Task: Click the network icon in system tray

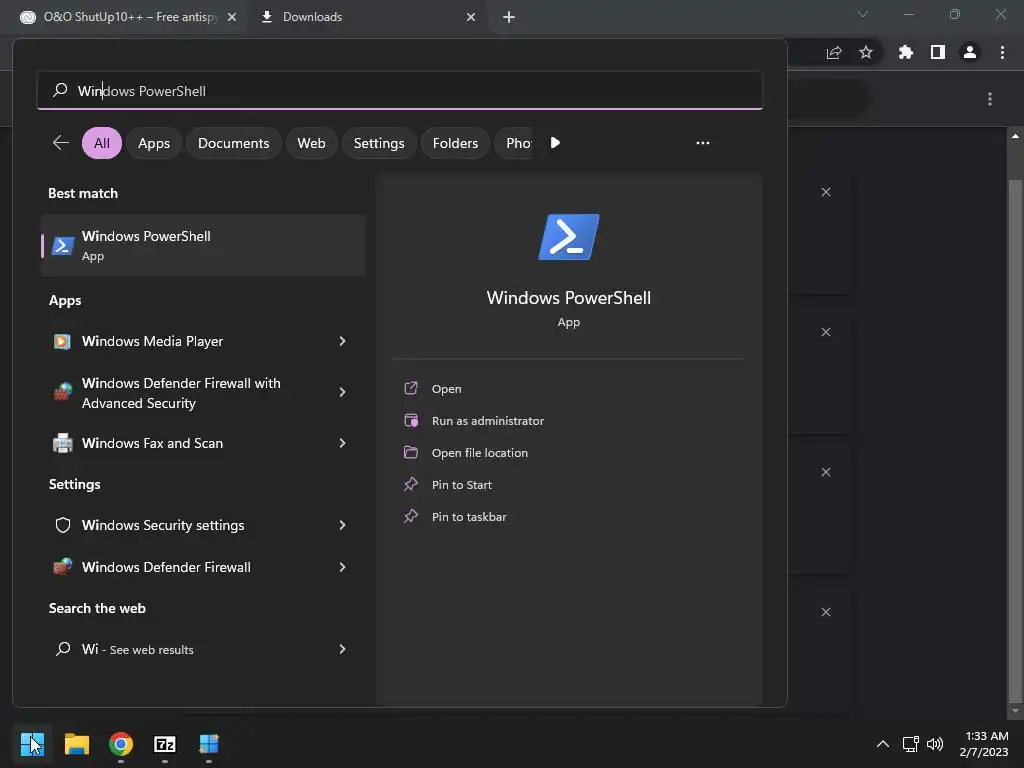Action: [x=910, y=744]
